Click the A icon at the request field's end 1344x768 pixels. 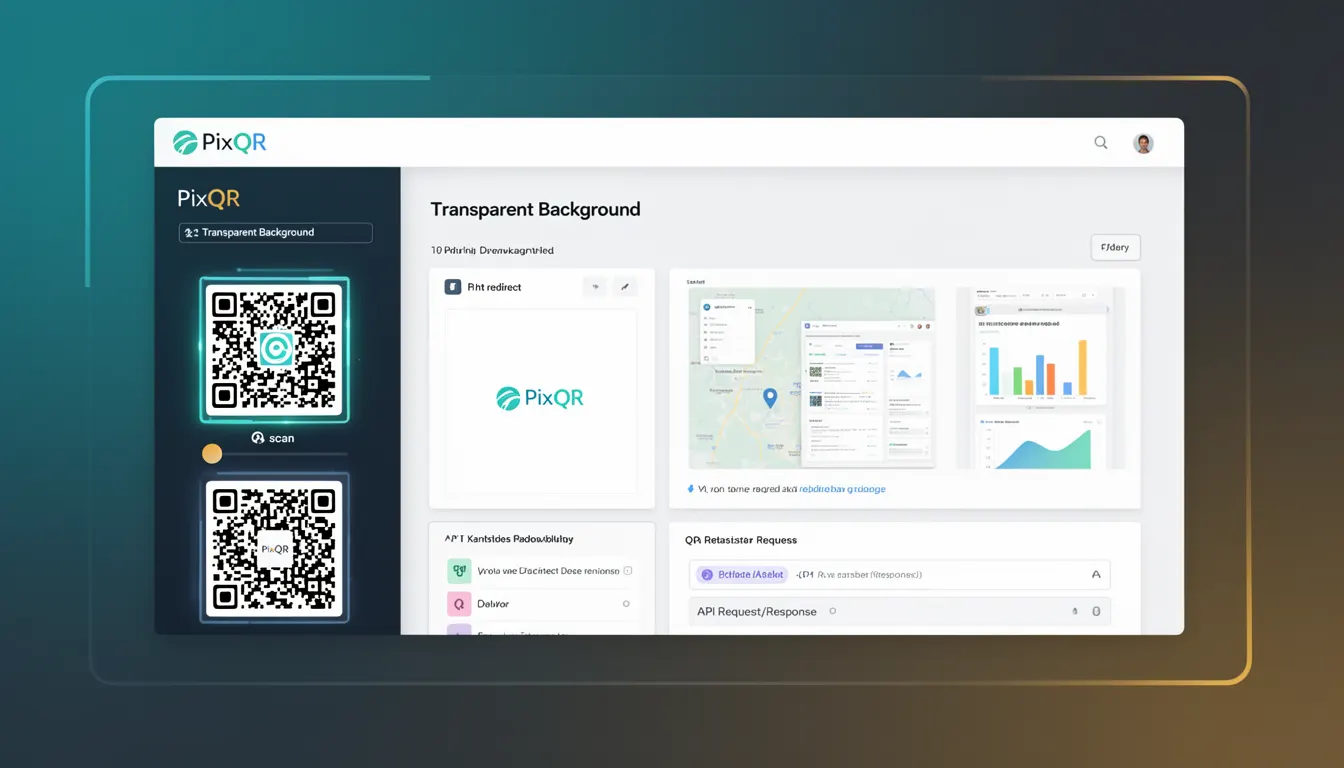pos(1095,575)
